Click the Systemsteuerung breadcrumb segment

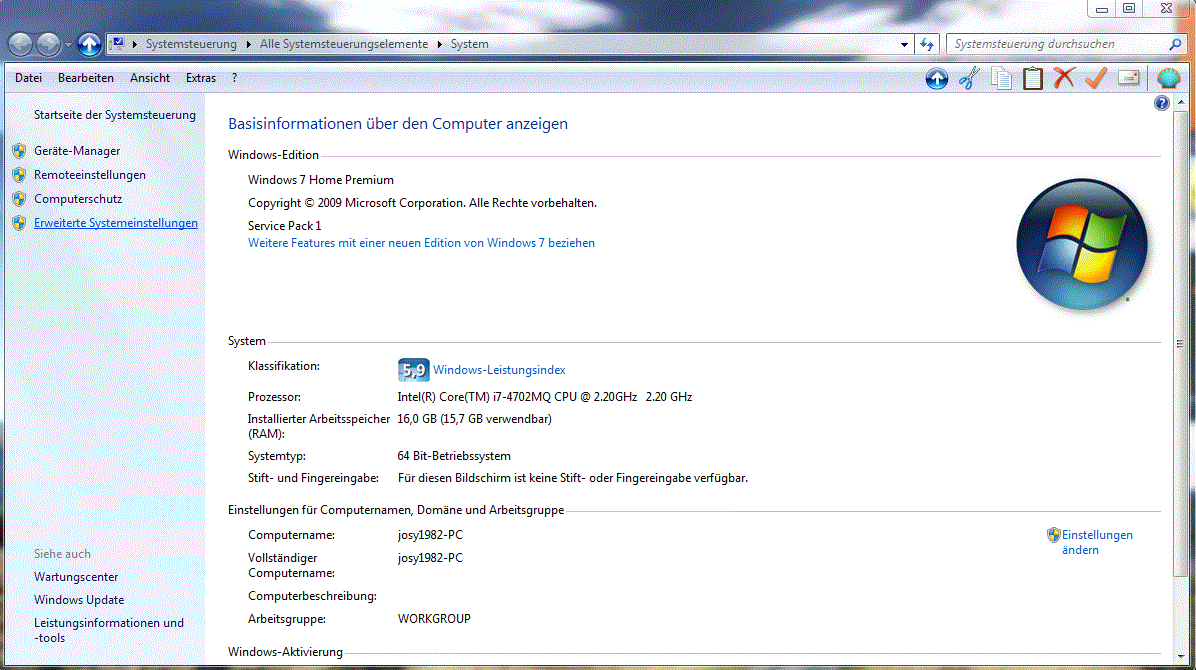click(x=191, y=44)
